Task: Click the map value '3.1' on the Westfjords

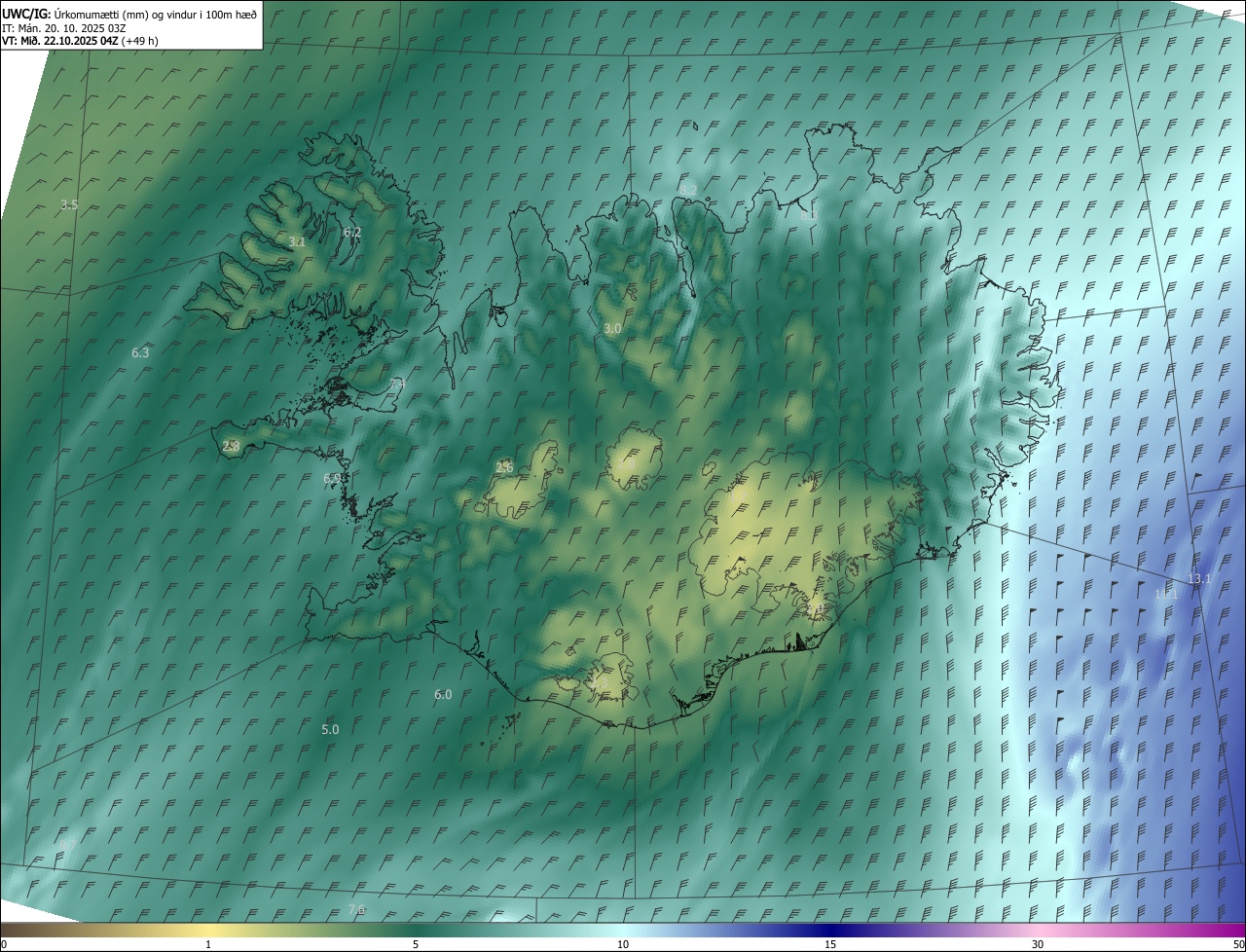Action: tap(297, 241)
